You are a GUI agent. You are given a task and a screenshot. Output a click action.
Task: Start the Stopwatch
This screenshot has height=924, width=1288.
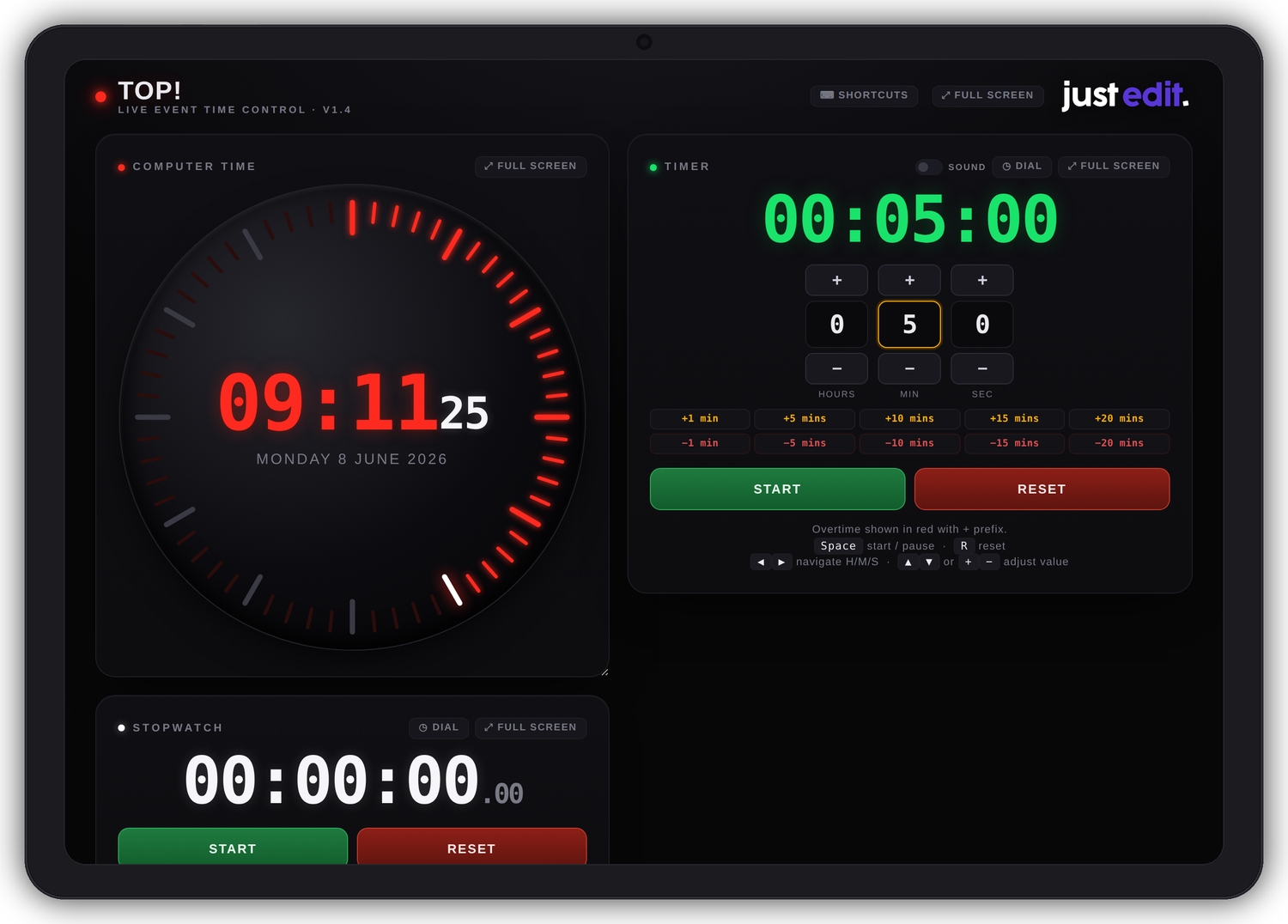coord(233,847)
